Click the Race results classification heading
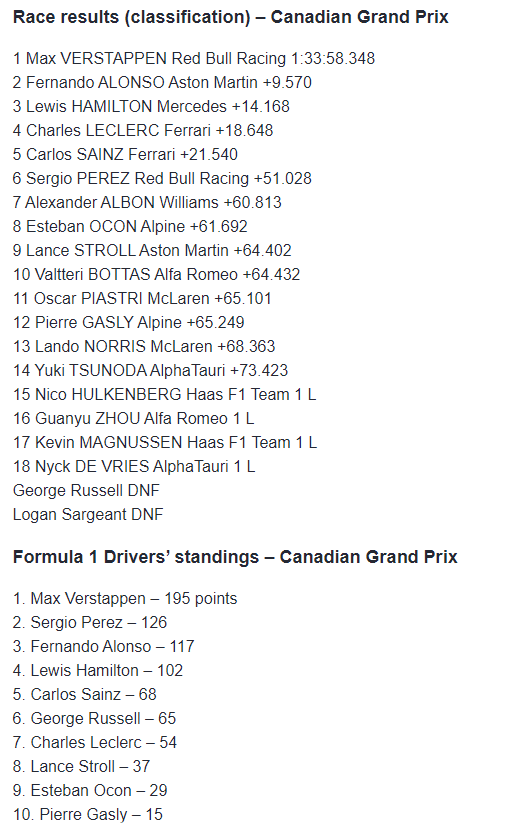Viewport: 505px width, 826px height. (231, 17)
